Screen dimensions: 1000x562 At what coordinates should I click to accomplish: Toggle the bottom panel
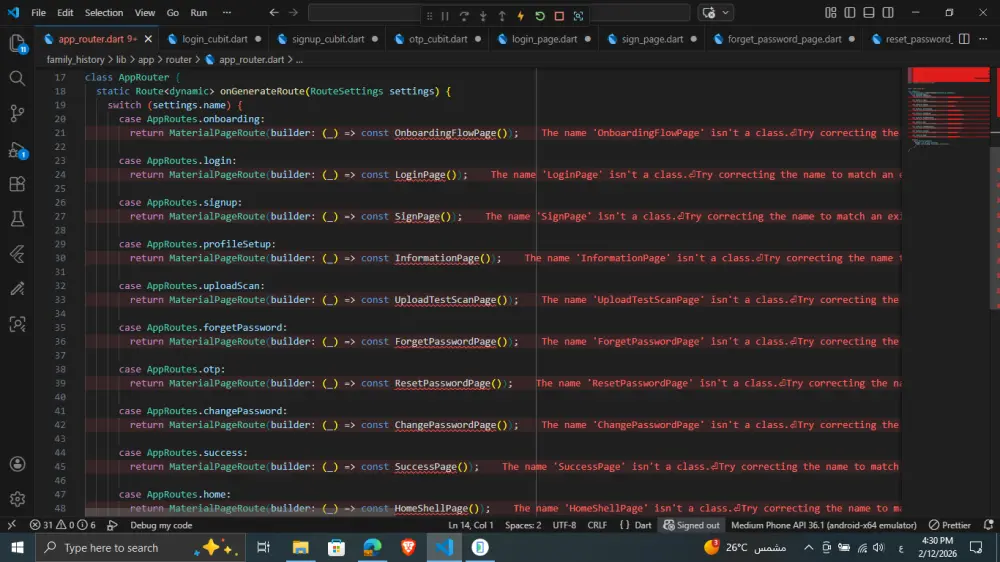(x=869, y=12)
